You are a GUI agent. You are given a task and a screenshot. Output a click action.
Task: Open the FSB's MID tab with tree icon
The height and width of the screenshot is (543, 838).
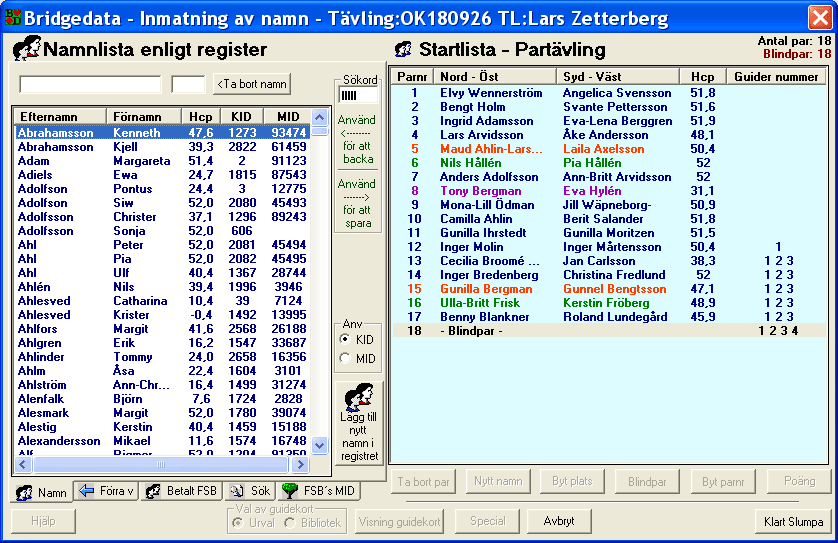pyautogui.click(x=317, y=491)
